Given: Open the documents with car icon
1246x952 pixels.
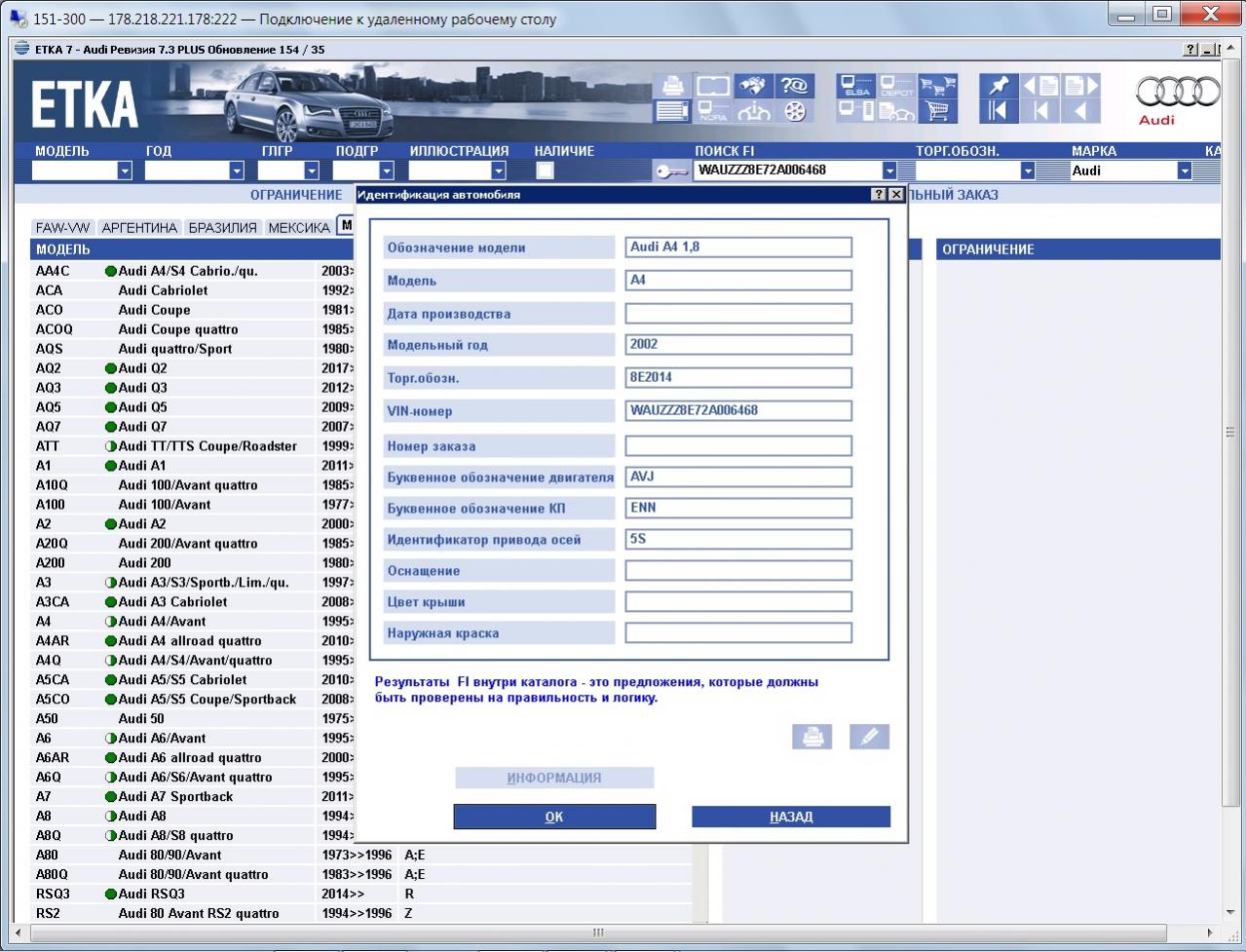Looking at the screenshot, I should [x=896, y=111].
